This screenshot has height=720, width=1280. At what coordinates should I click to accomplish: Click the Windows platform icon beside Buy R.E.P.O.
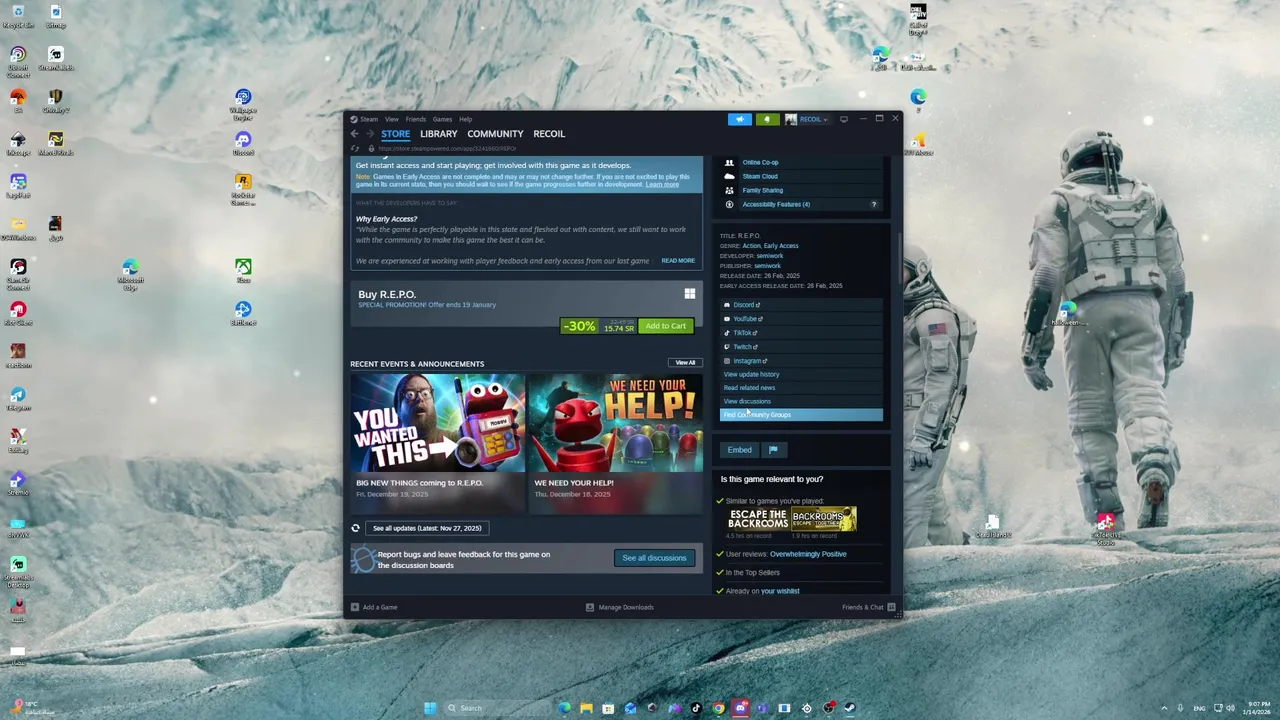click(689, 294)
